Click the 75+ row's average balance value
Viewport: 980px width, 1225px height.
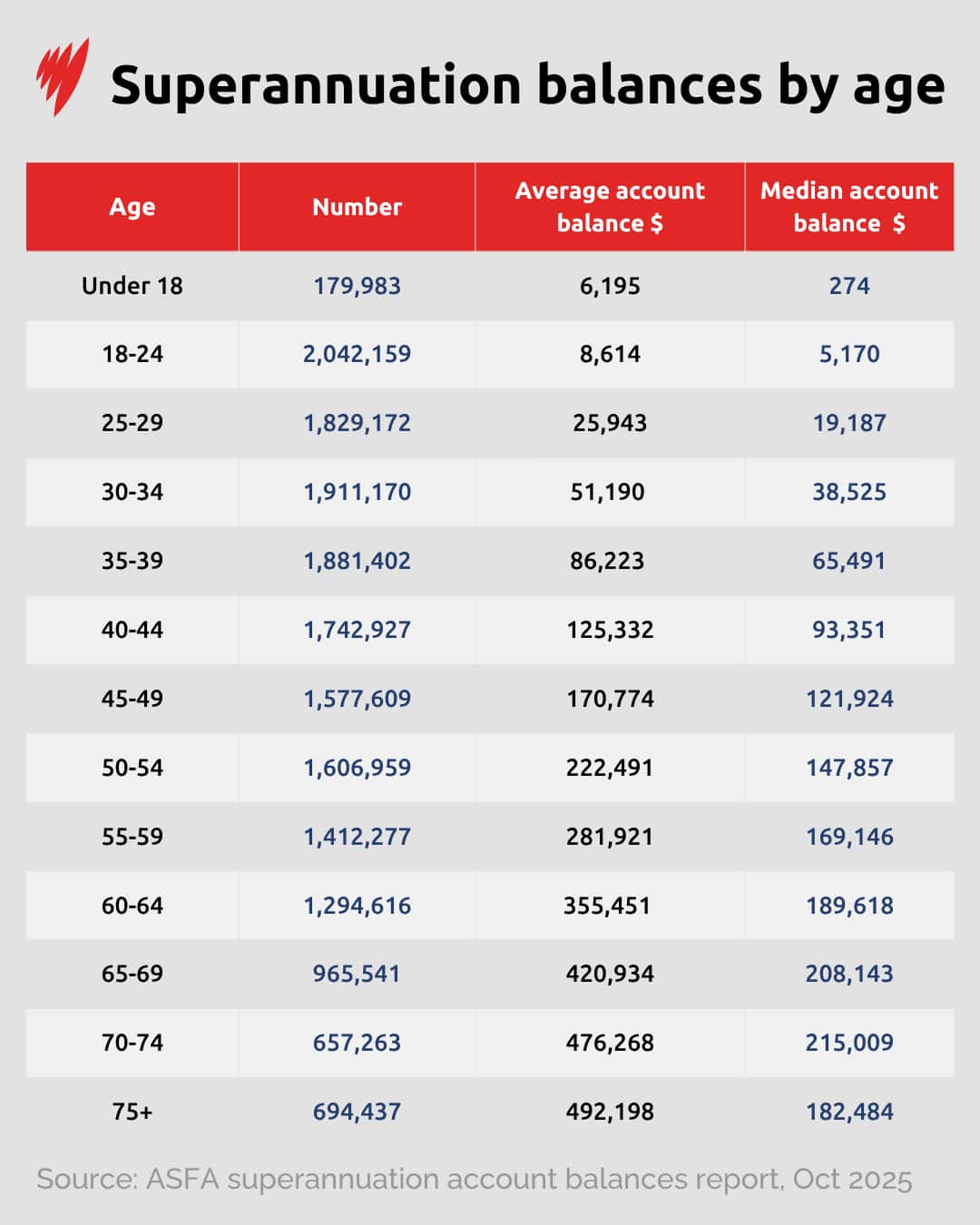click(x=610, y=1111)
